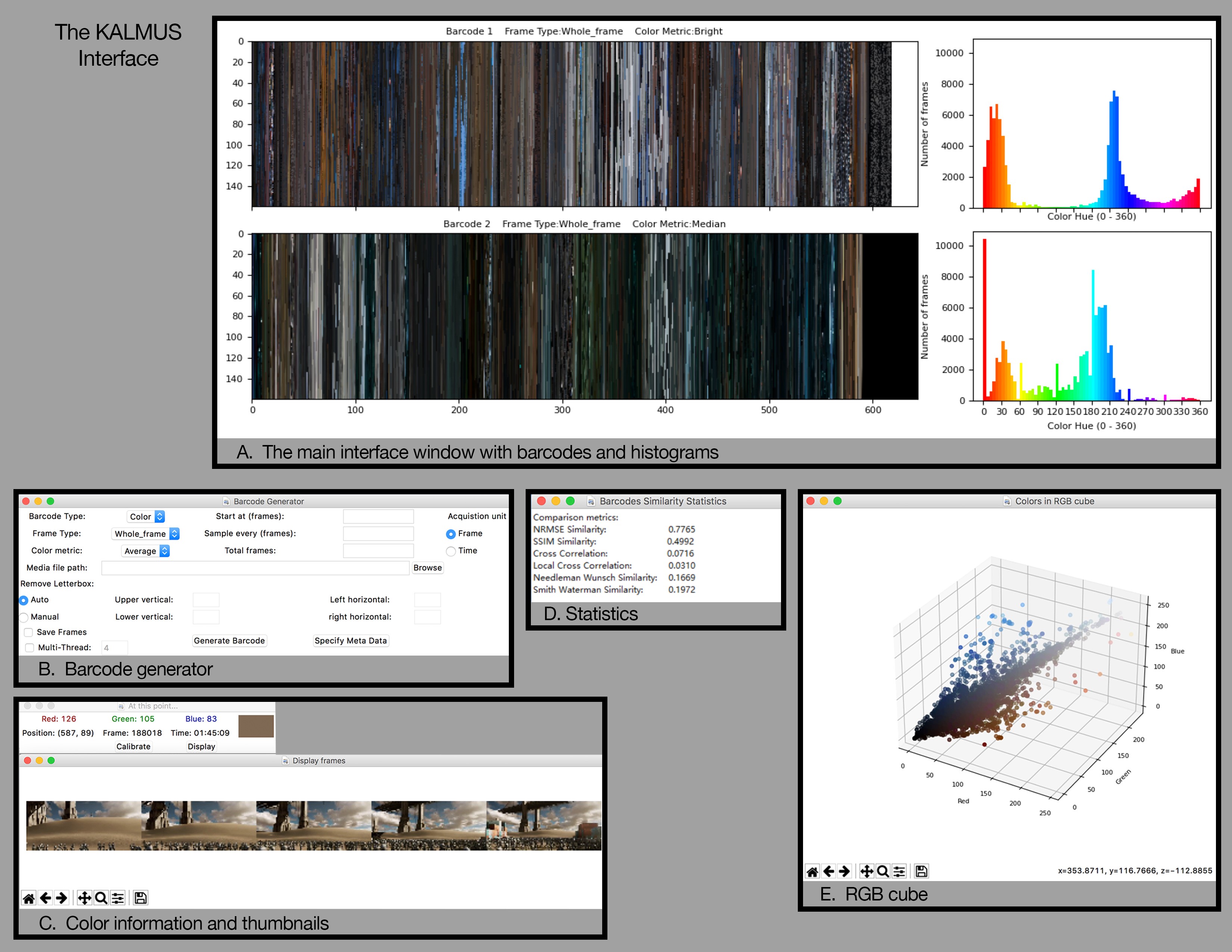Click Lower vertical input field
Image resolution: width=1232 pixels, height=952 pixels.
(x=206, y=617)
